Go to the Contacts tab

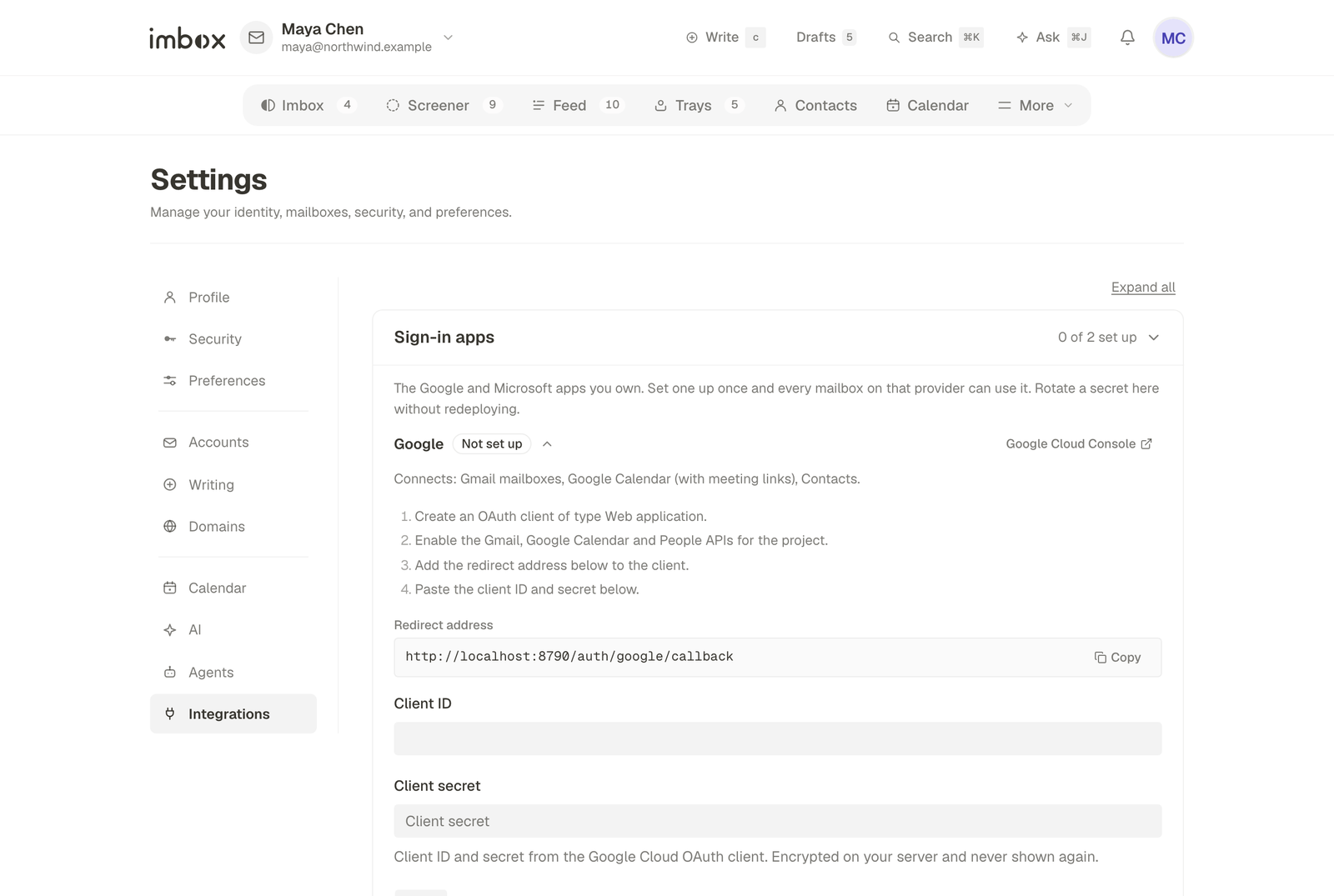coord(815,105)
